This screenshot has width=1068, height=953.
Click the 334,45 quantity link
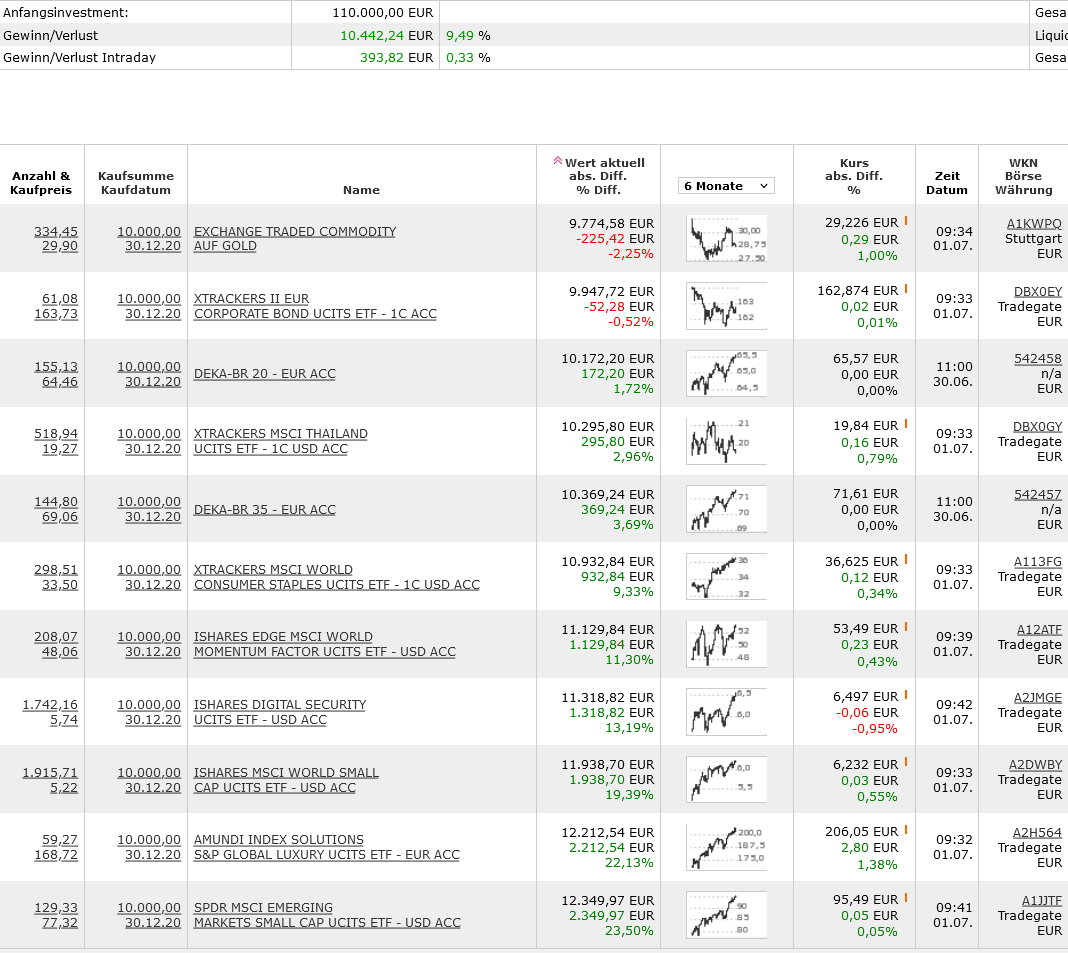point(56,231)
